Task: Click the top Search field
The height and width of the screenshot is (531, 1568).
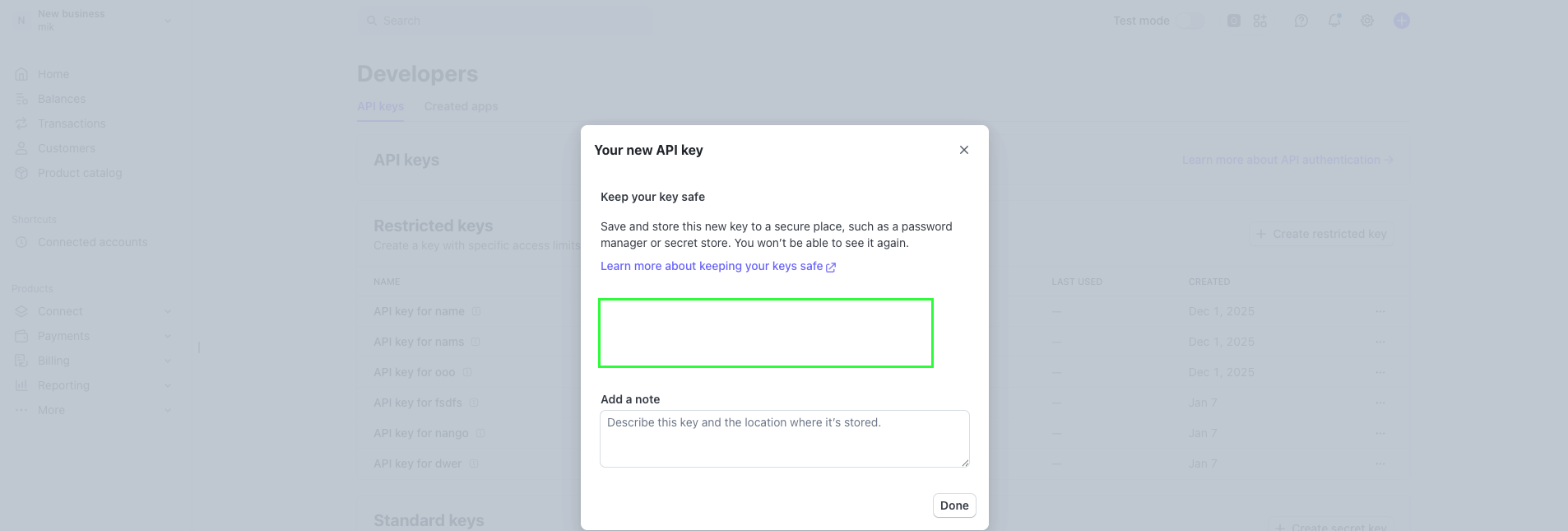Action: pyautogui.click(x=503, y=21)
